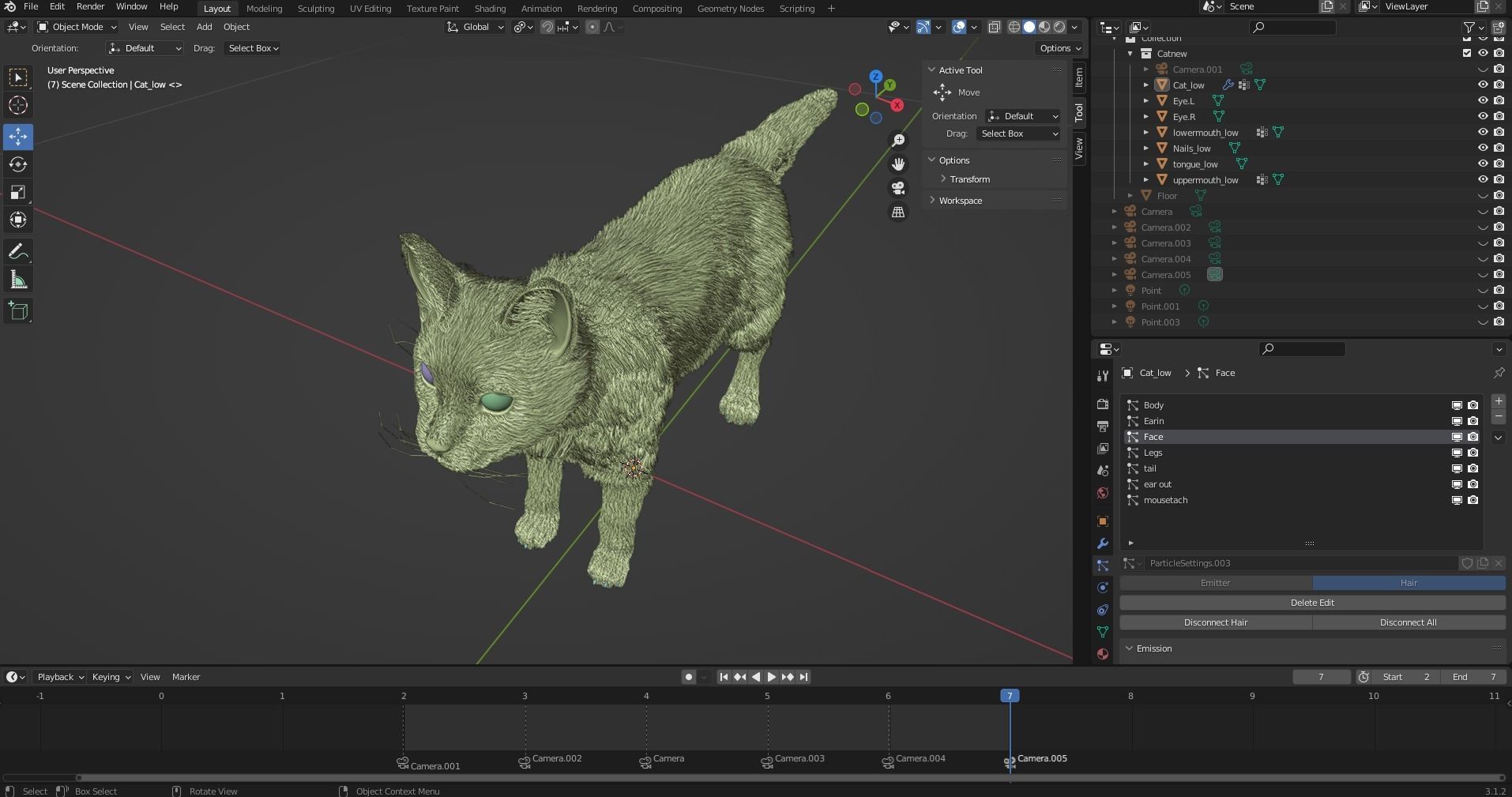The image size is (1512, 797).
Task: Expand the Transform options subpanel
Action: pos(969,179)
